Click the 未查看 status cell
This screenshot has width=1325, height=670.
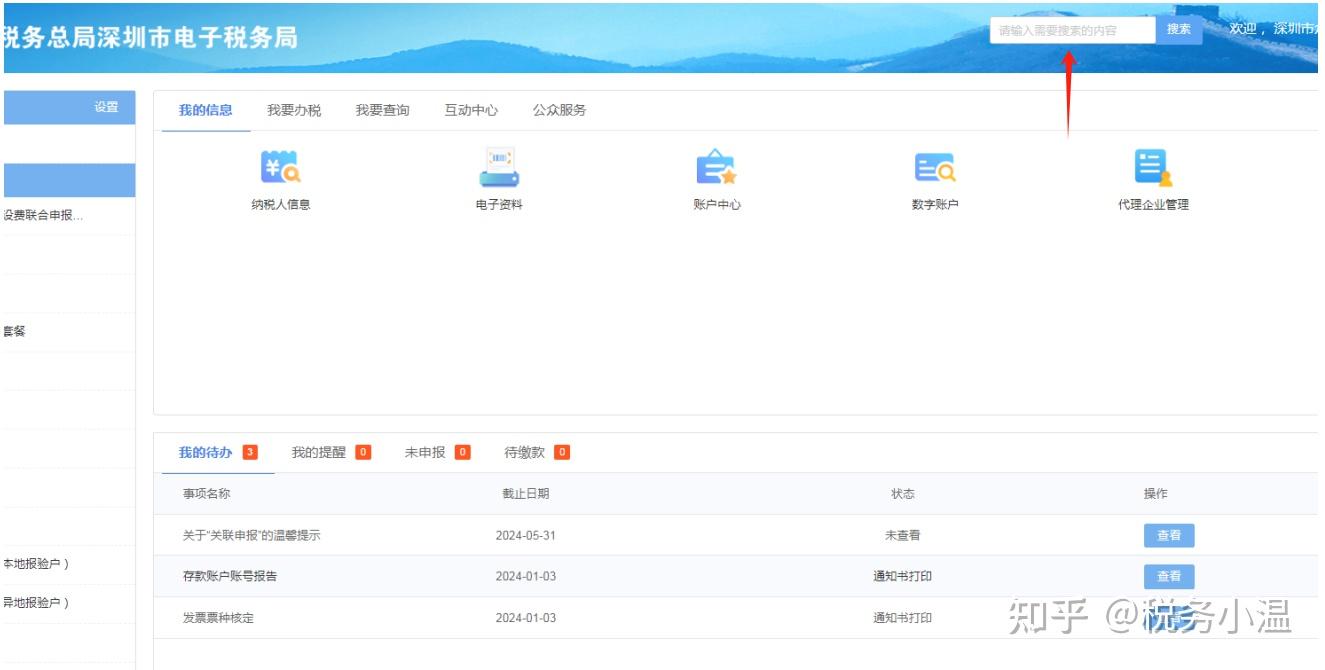(x=902, y=535)
